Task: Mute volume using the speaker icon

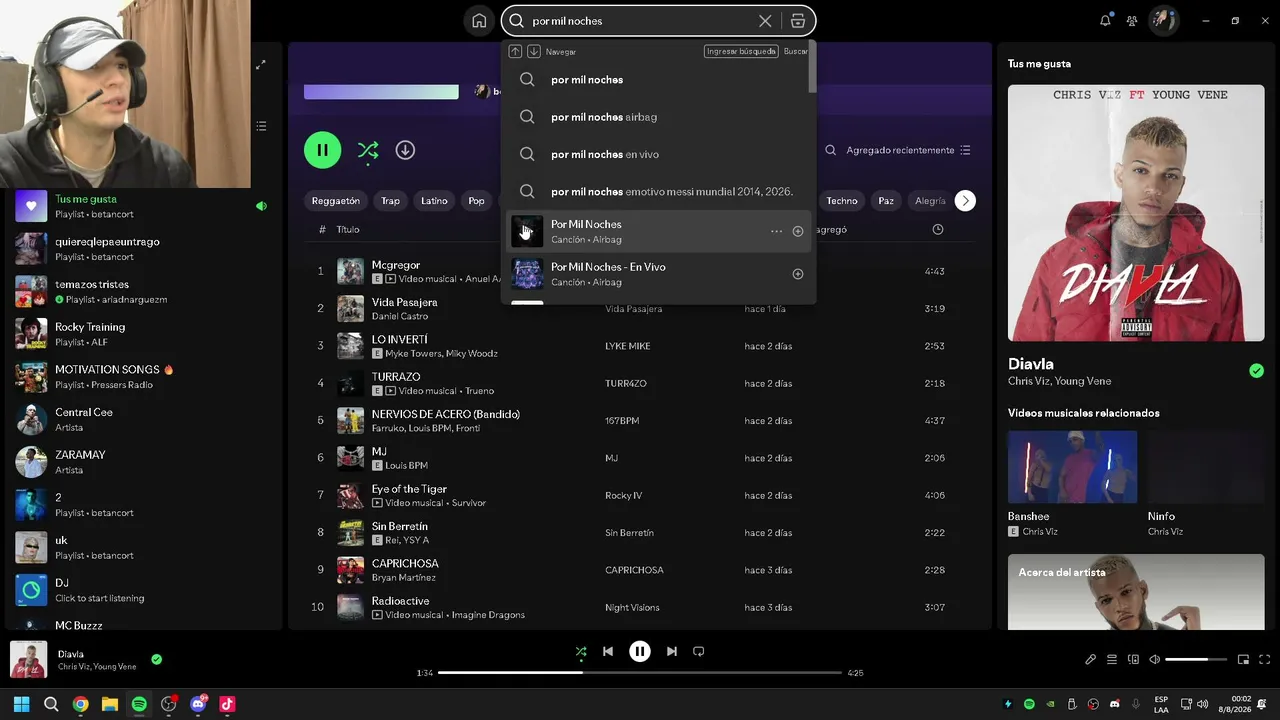Action: point(1154,660)
